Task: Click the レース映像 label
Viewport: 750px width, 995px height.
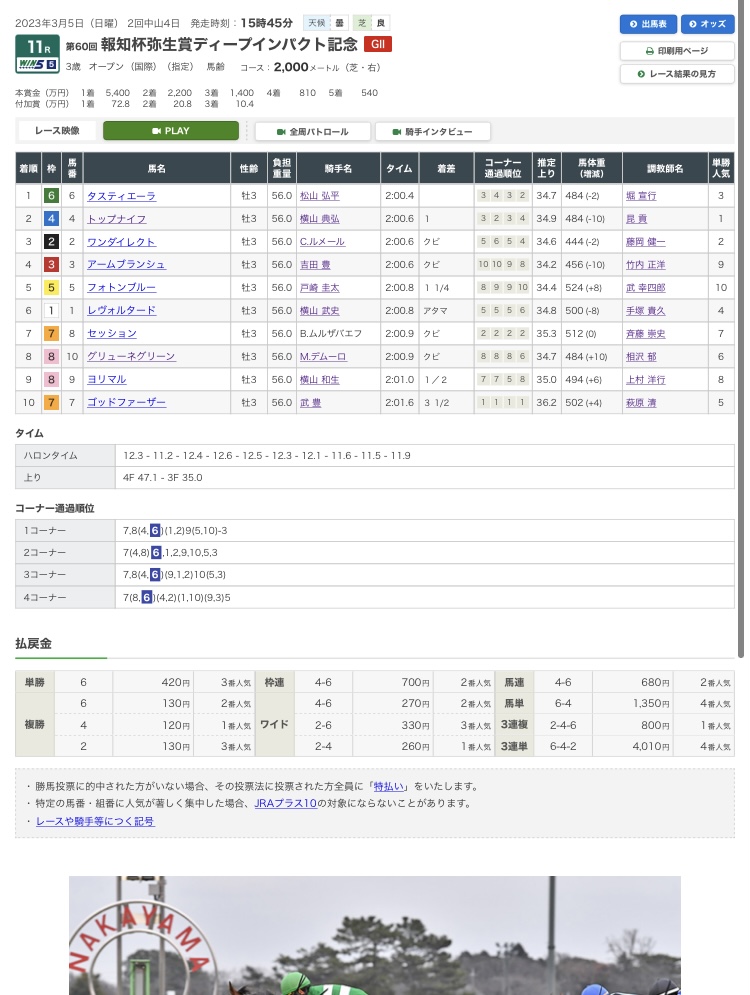Action: (57, 131)
